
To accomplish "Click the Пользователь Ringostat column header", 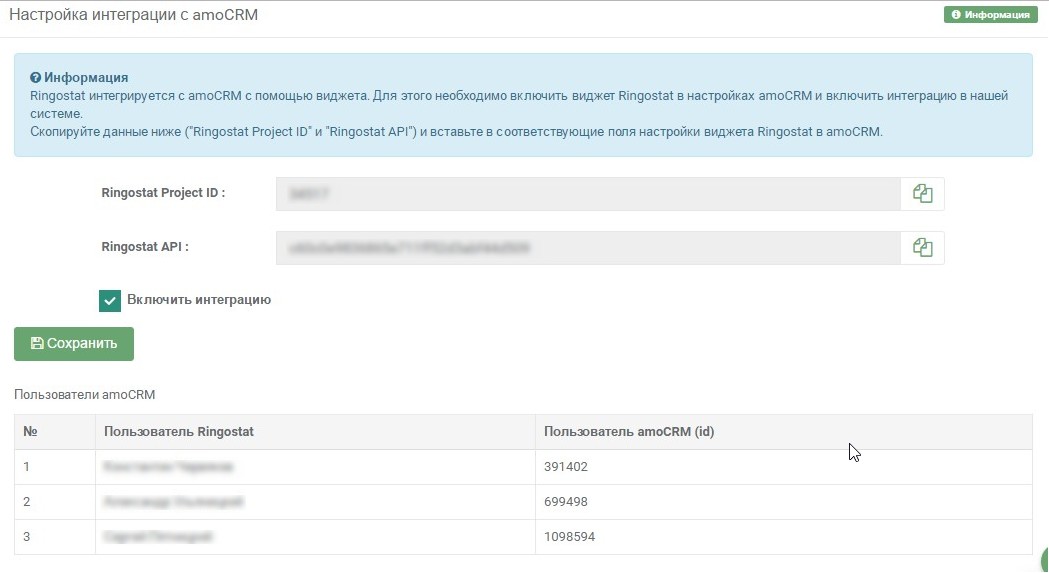I will coord(315,432).
